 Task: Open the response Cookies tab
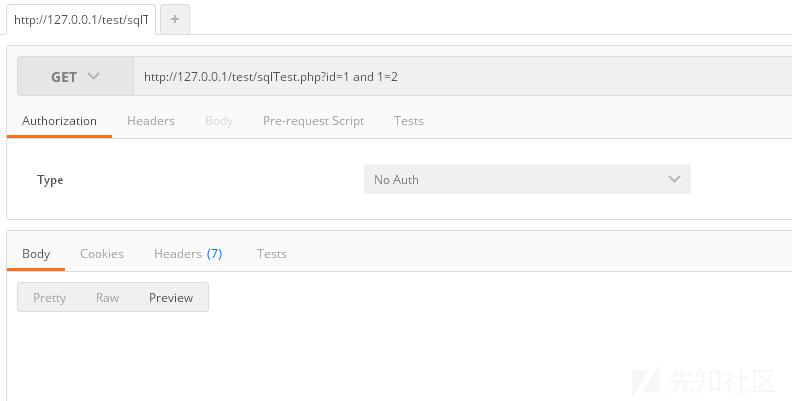click(x=102, y=254)
